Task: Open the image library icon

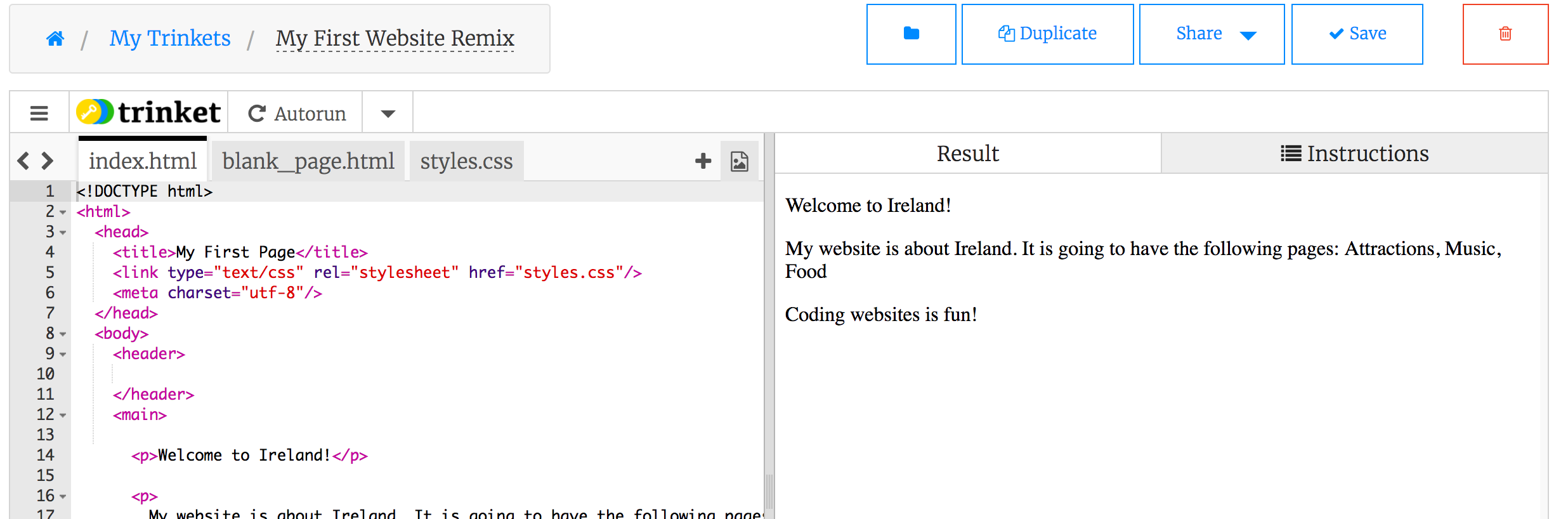Action: 739,161
